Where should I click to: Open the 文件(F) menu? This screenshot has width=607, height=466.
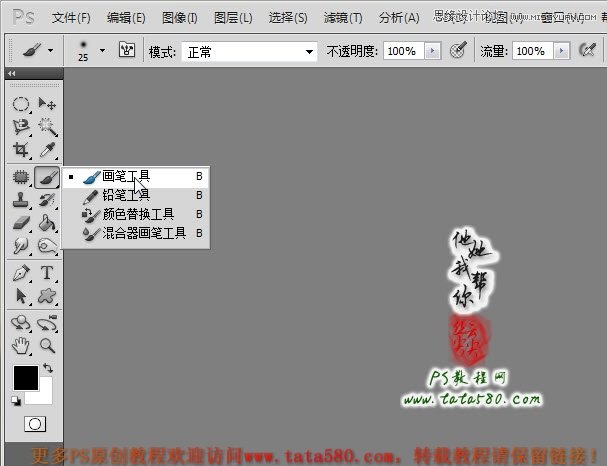click(71, 18)
